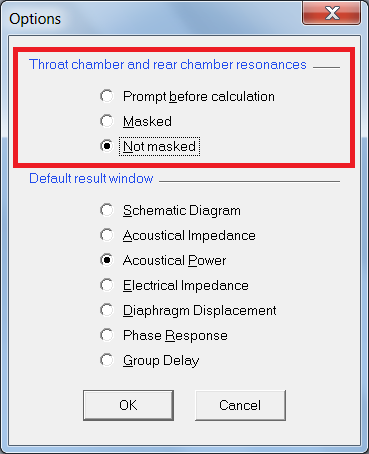Select the 'Prompt before calculation' radio button
Screen dimensions: 369x454
click(x=107, y=96)
